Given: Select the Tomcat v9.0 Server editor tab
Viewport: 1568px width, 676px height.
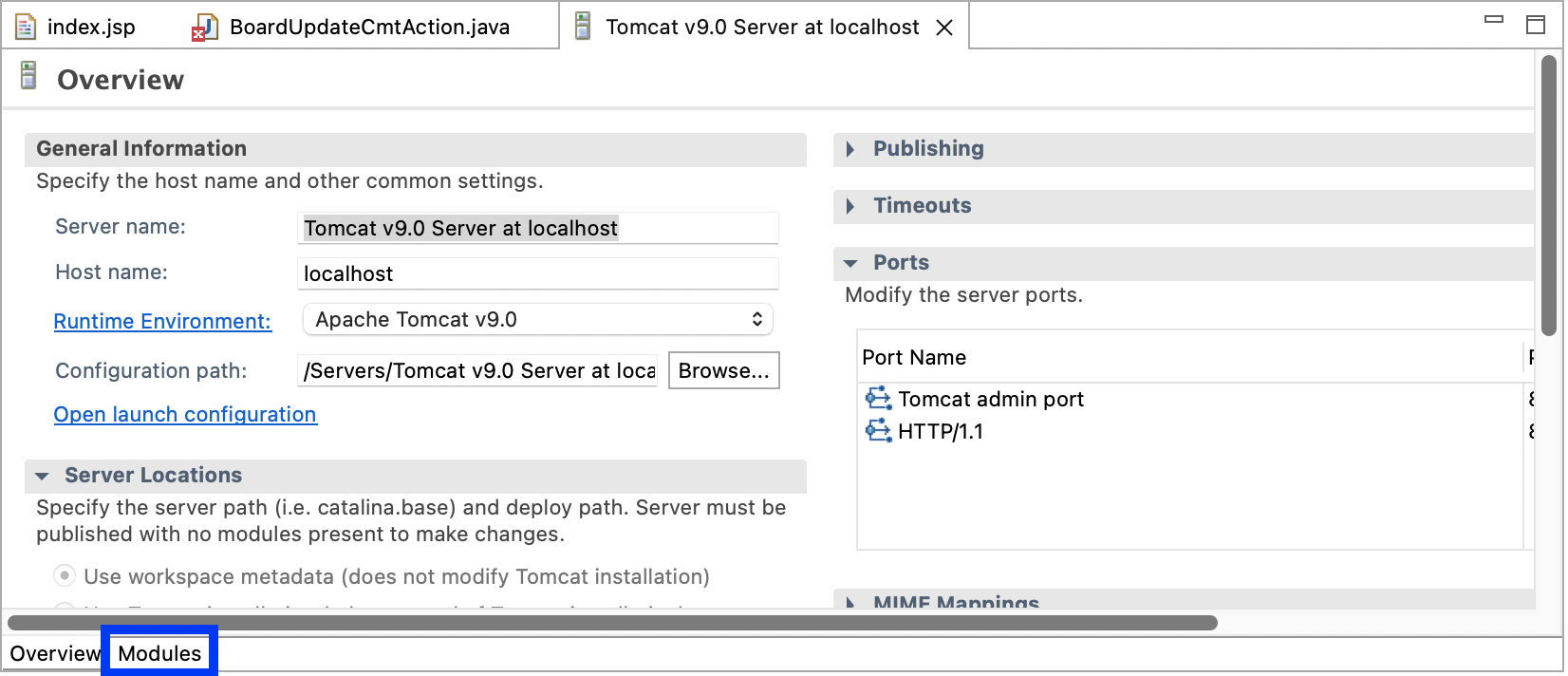Looking at the screenshot, I should [762, 27].
